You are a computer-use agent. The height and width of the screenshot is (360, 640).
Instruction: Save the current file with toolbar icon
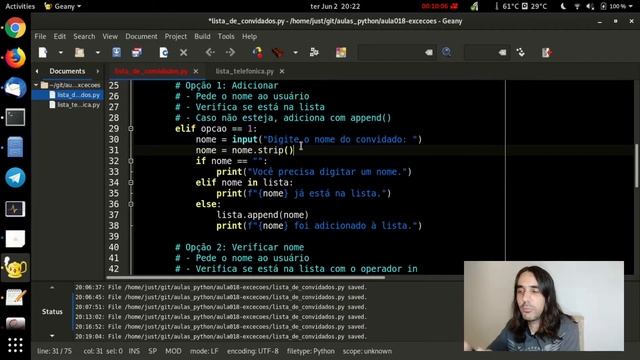point(116,52)
